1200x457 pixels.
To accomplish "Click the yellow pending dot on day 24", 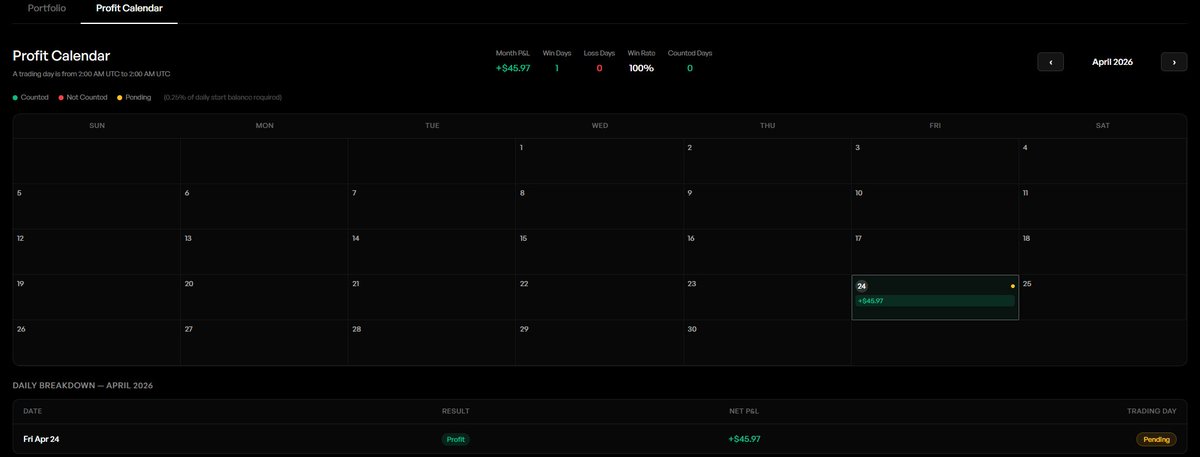I will (1012, 286).
